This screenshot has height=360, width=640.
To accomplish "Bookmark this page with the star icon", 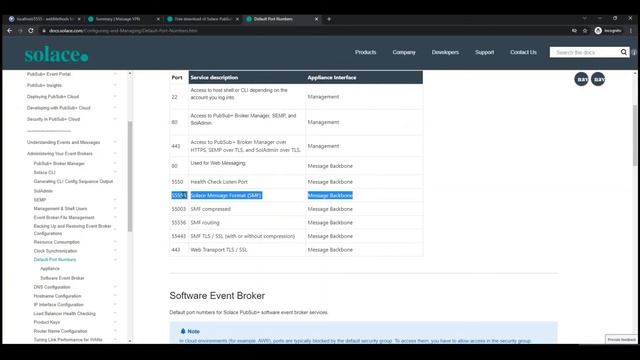I will (584, 31).
